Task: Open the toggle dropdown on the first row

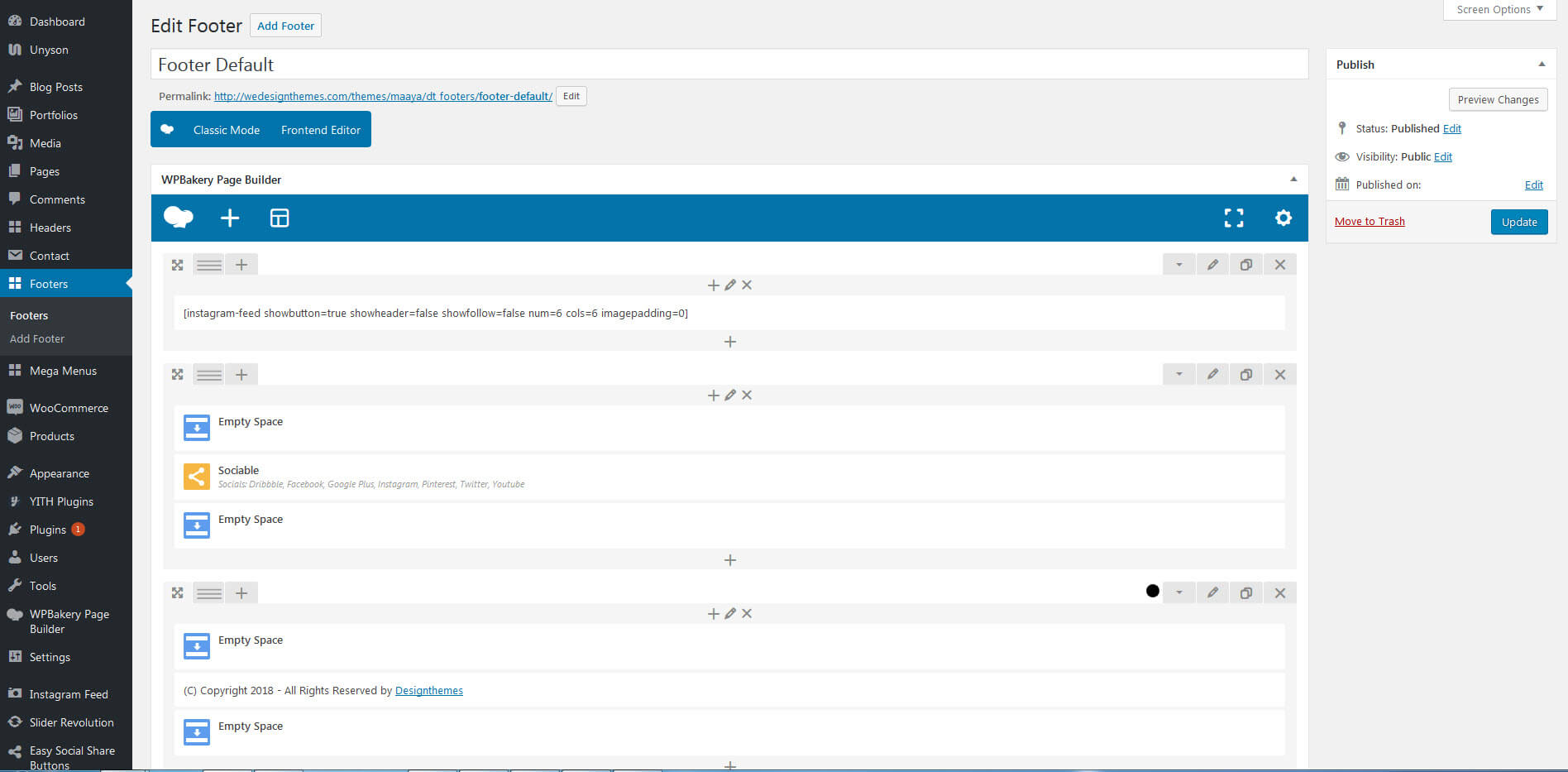Action: [1178, 264]
